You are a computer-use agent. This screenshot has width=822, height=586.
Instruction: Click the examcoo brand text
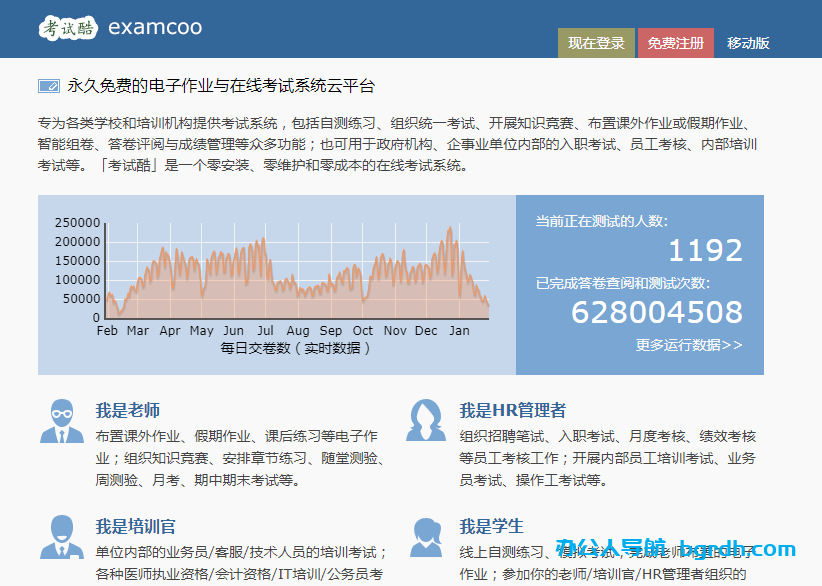click(155, 27)
